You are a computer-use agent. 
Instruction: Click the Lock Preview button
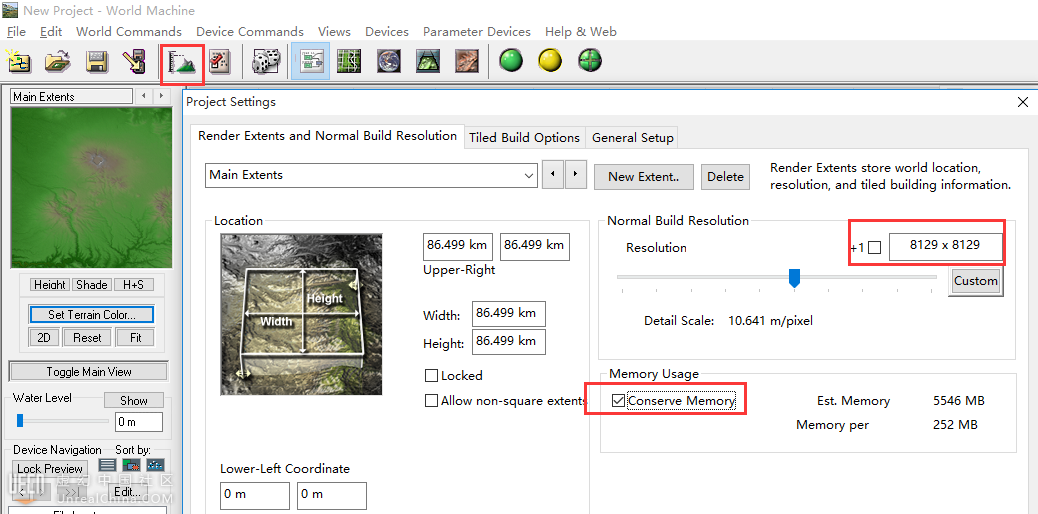pyautogui.click(x=50, y=468)
